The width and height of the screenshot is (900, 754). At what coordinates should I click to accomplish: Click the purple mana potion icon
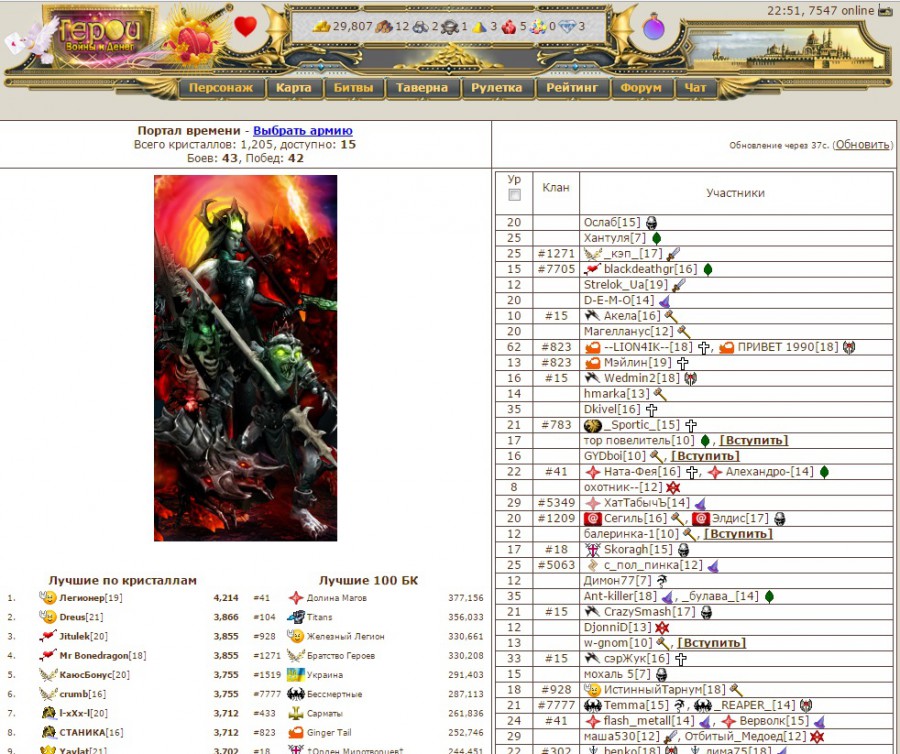[x=654, y=28]
